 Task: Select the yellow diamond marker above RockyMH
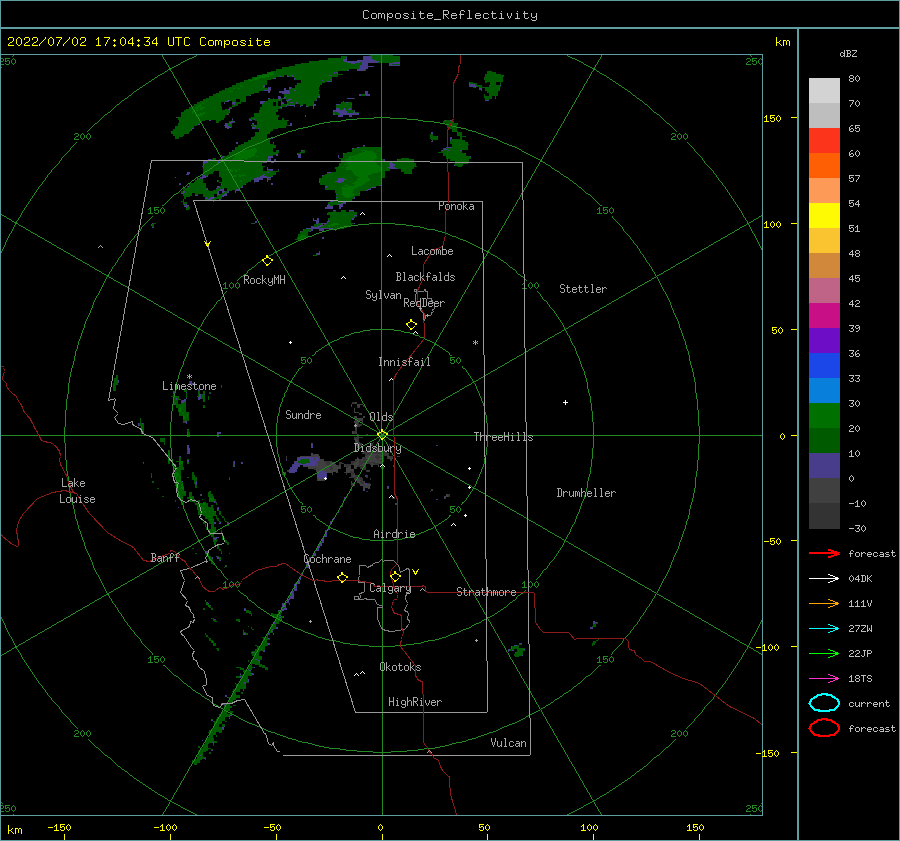point(267,261)
